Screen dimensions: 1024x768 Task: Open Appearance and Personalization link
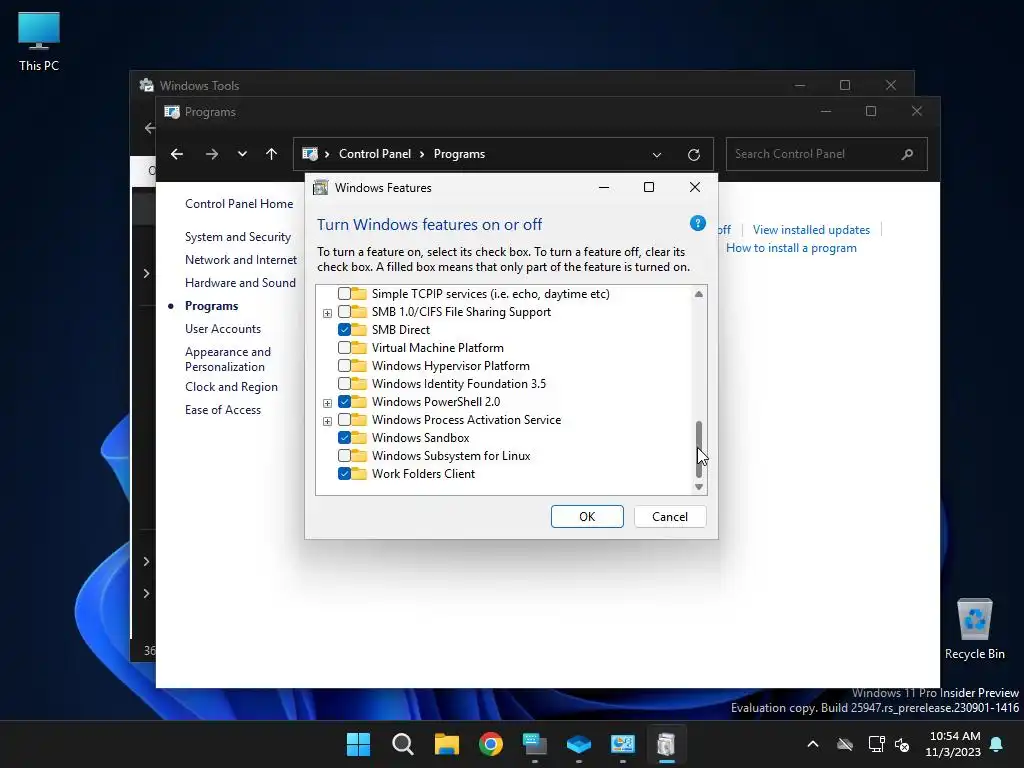[x=228, y=359]
